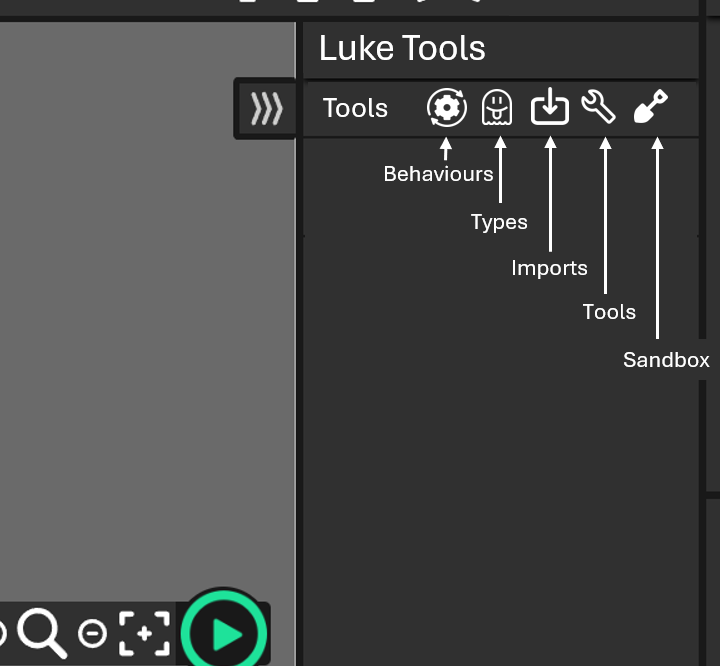Image resolution: width=720 pixels, height=666 pixels.
Task: Select the Types ghost icon
Action: (x=497, y=107)
